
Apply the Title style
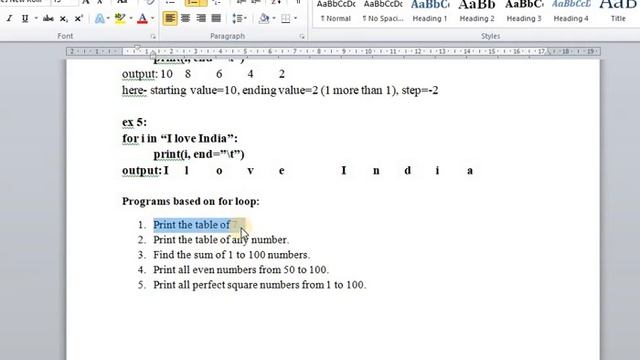coord(618,12)
